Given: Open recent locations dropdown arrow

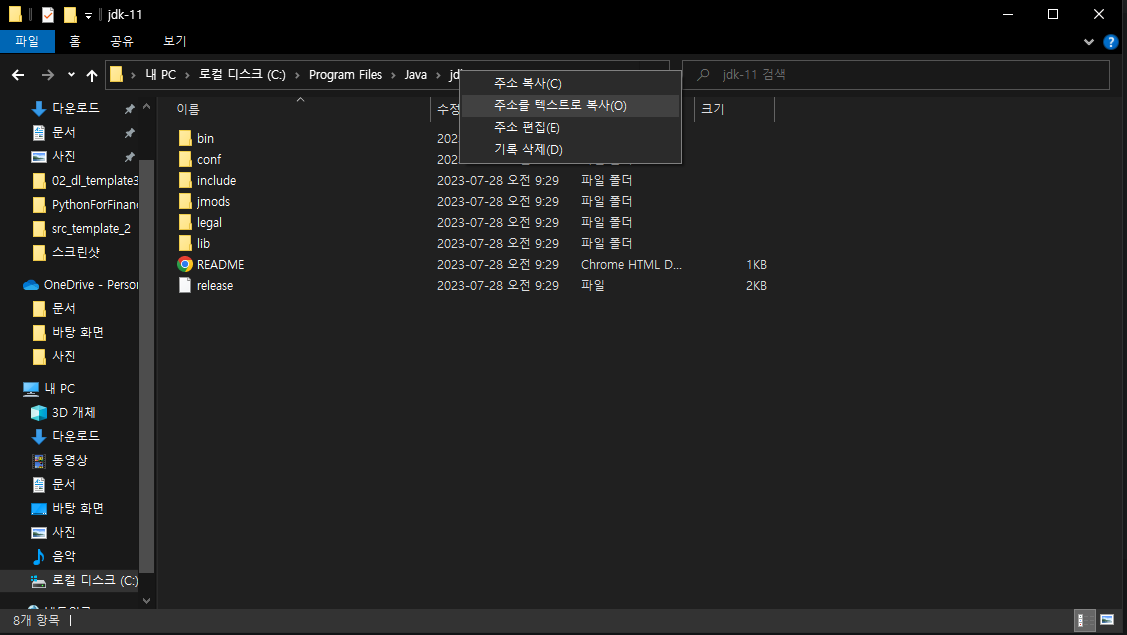Looking at the screenshot, I should pos(70,75).
